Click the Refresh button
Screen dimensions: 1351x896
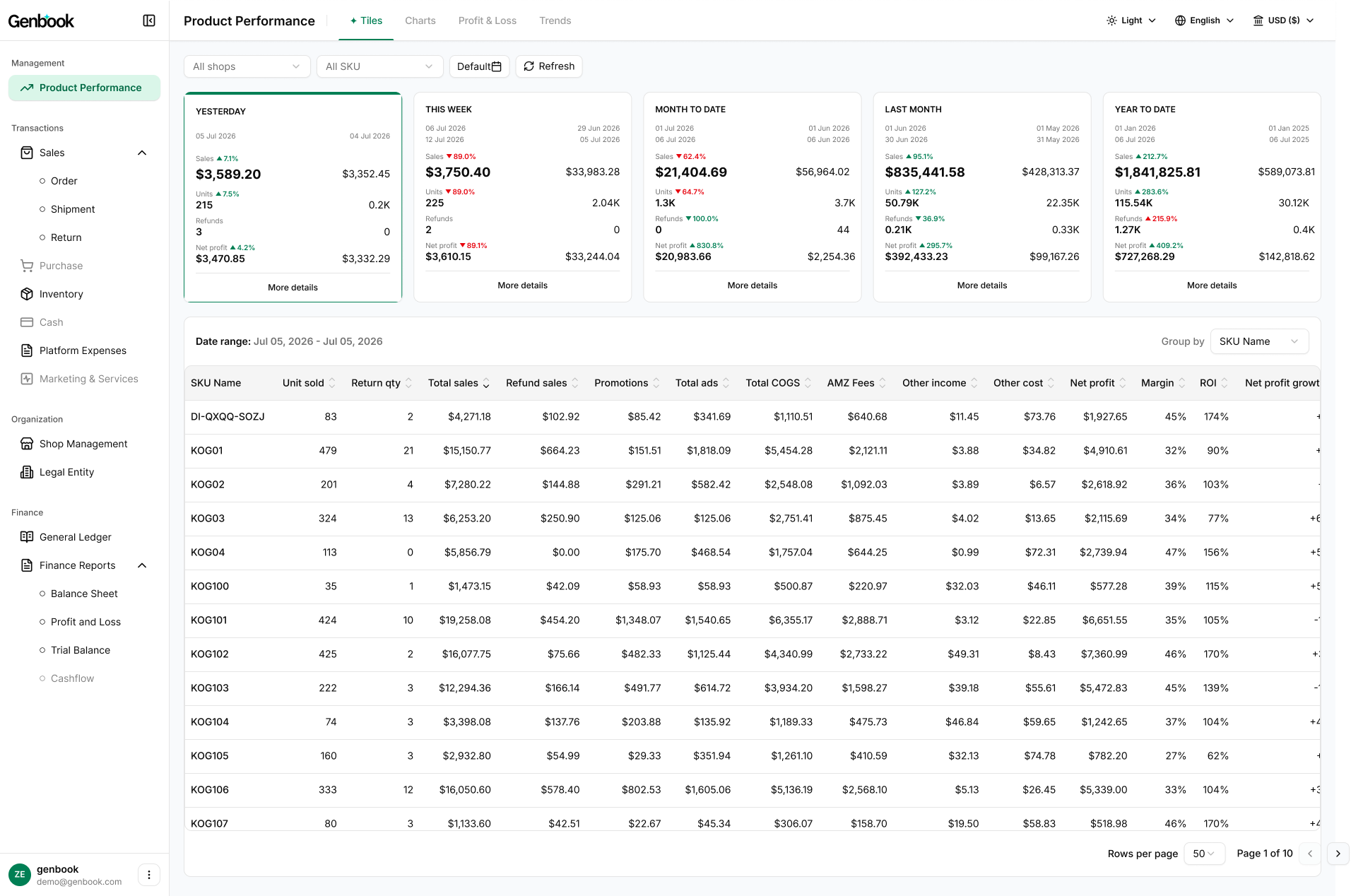coord(549,66)
